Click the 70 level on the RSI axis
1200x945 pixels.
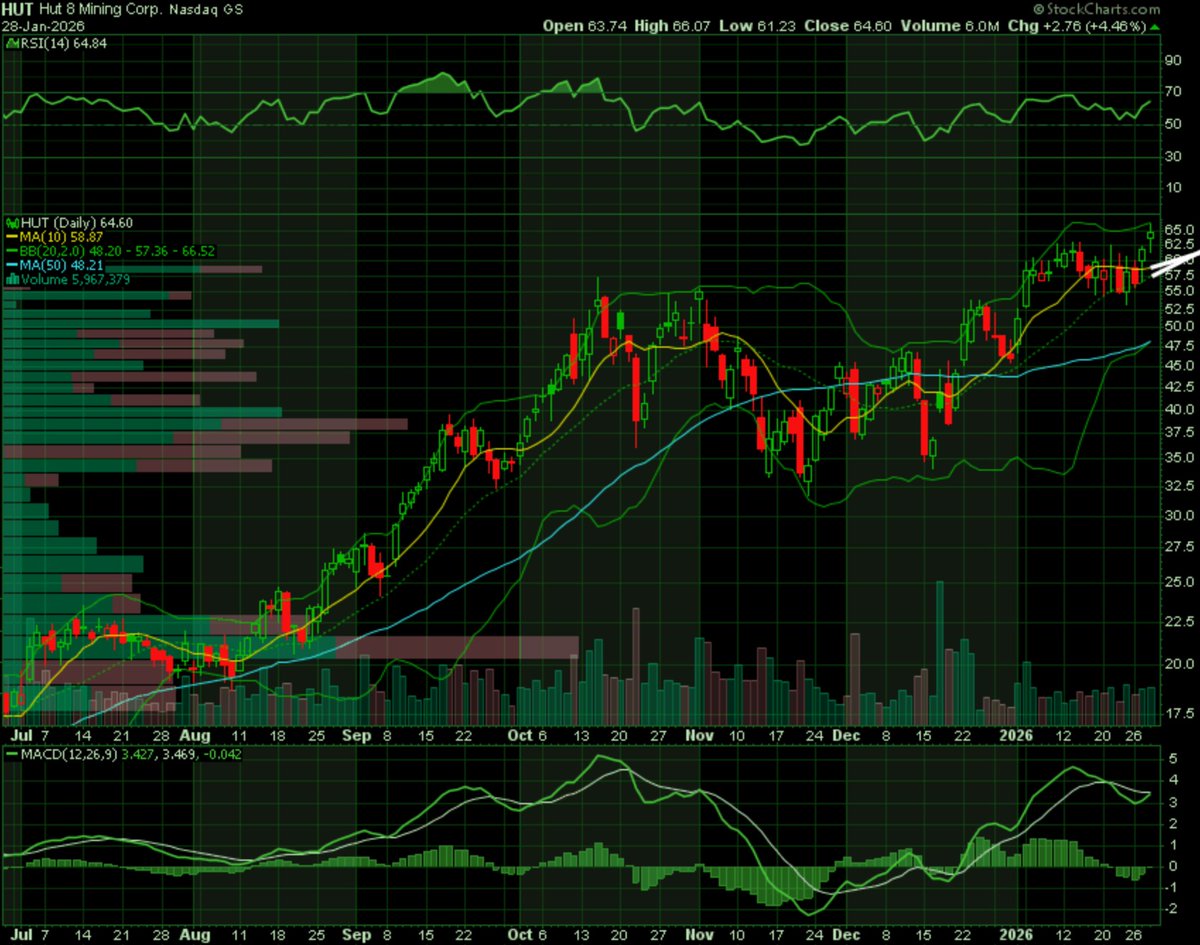click(1172, 92)
